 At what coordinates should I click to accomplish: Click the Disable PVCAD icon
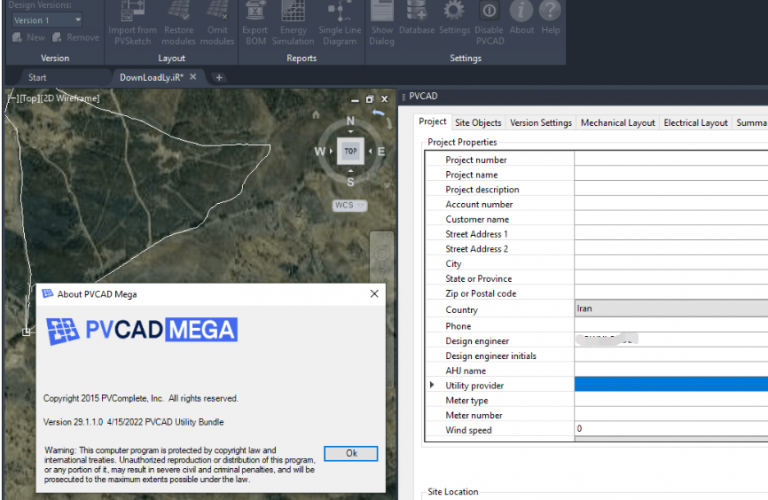(x=489, y=12)
